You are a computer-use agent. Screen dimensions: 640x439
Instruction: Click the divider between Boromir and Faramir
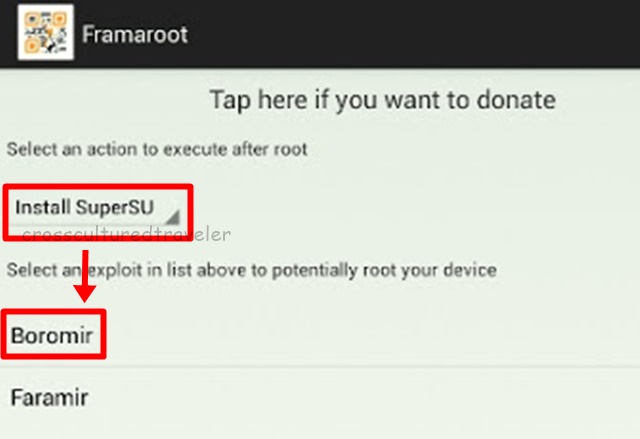click(x=320, y=366)
